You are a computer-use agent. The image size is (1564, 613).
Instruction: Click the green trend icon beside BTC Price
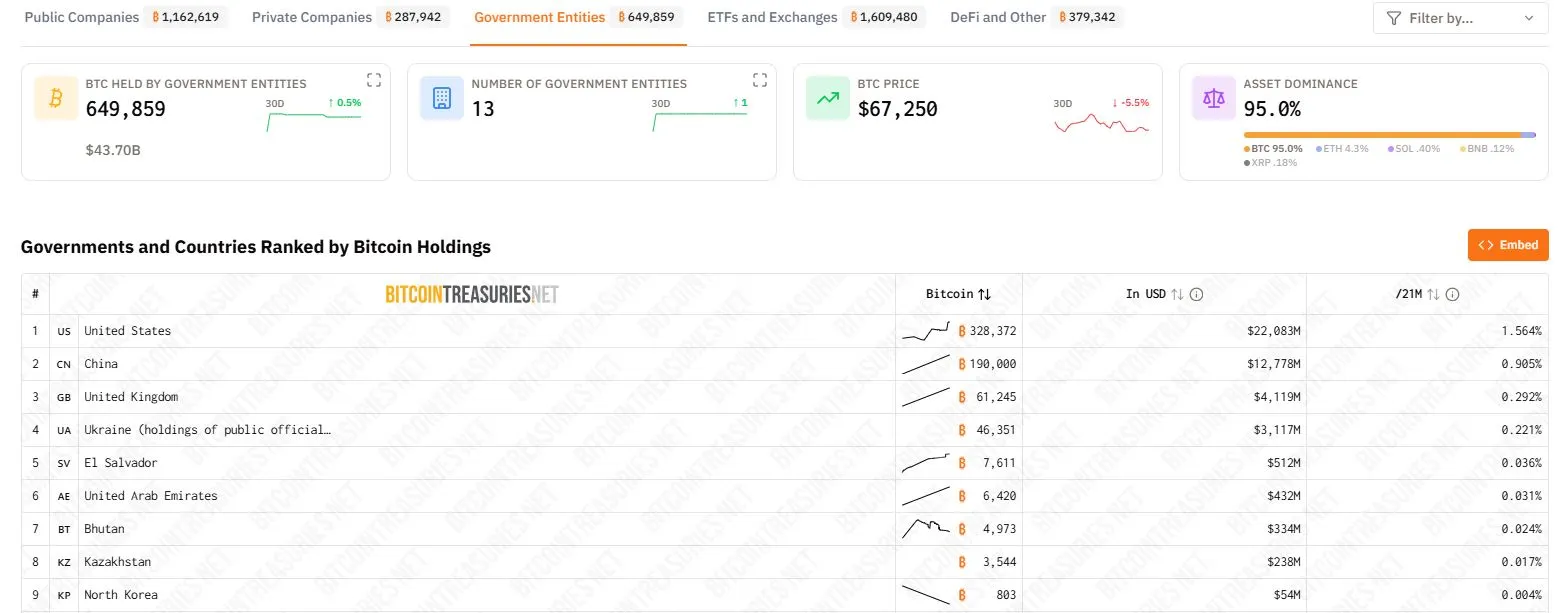point(827,98)
